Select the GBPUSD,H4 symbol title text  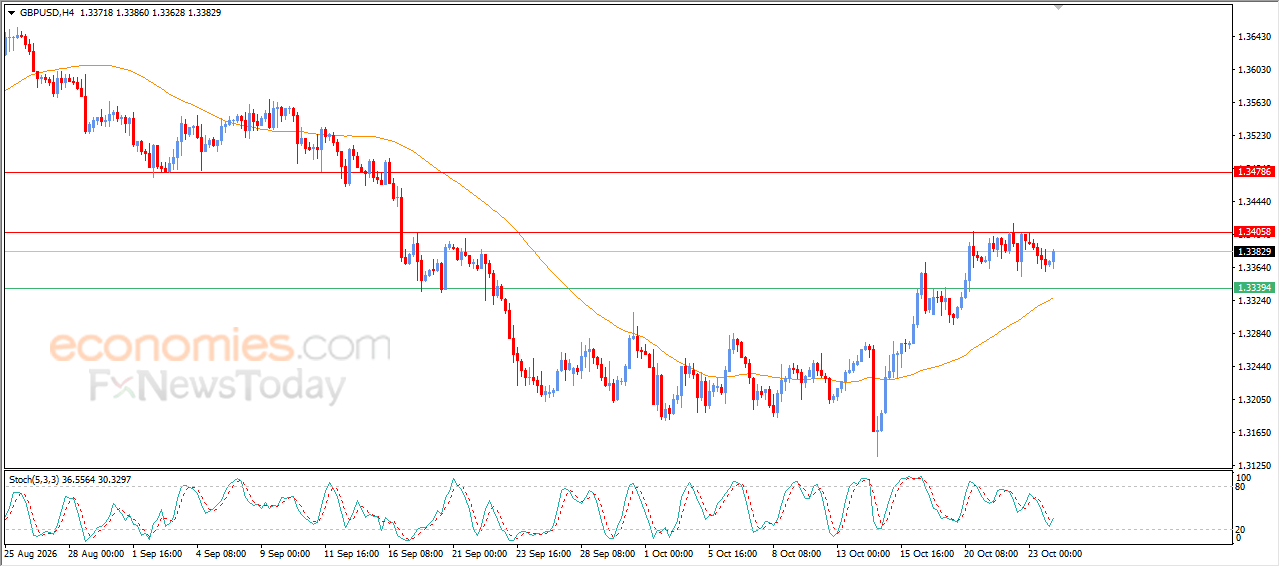pyautogui.click(x=46, y=13)
